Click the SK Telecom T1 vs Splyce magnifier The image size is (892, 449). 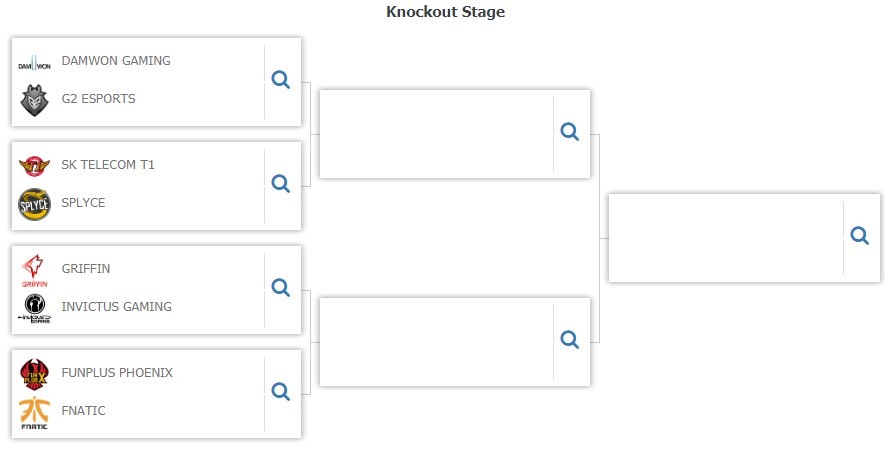pyautogui.click(x=280, y=184)
